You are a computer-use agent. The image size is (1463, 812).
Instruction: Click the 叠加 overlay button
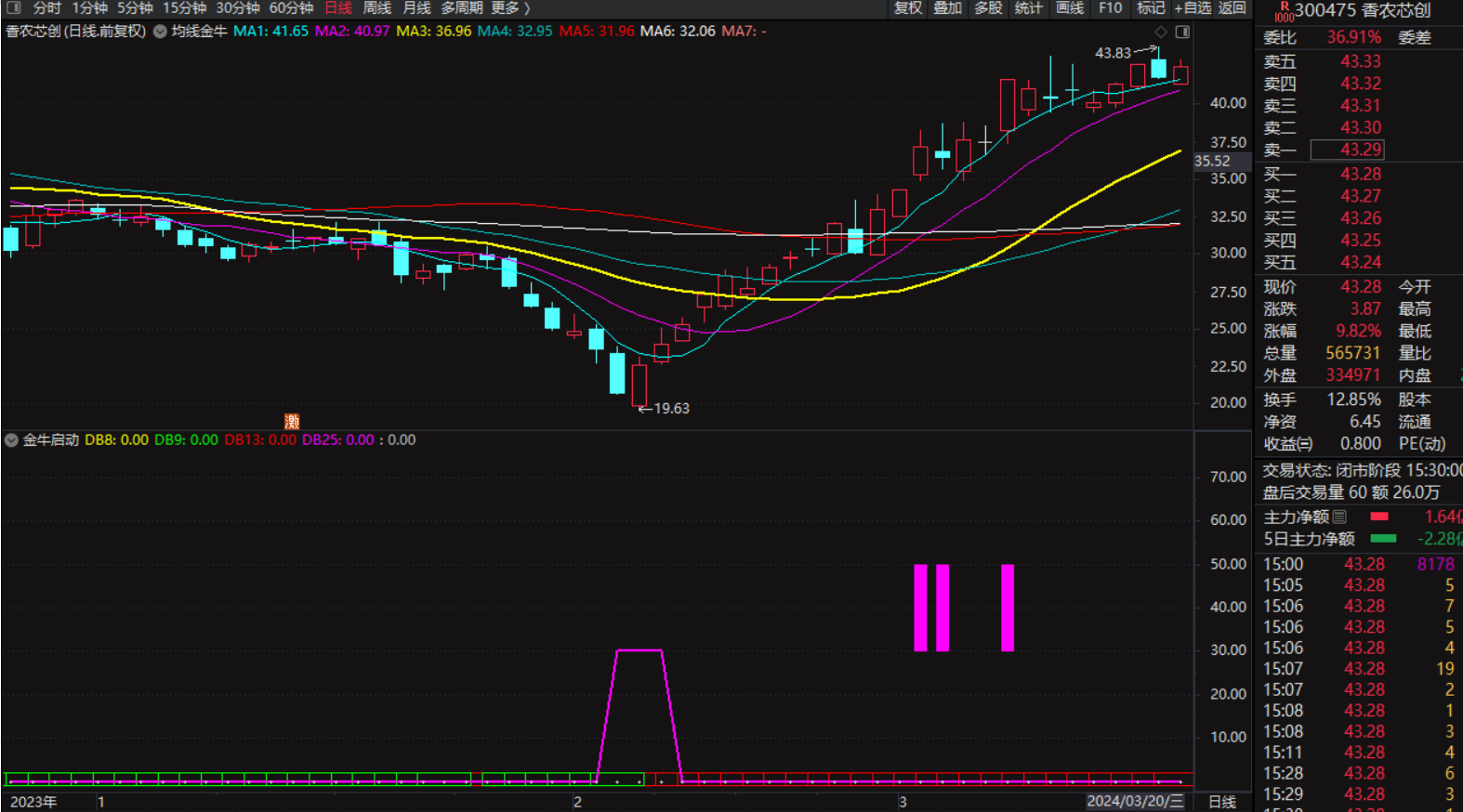click(x=947, y=8)
